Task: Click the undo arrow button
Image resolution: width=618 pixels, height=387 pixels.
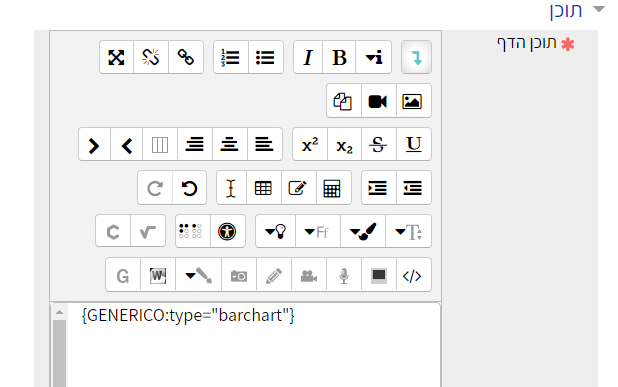Action: point(189,188)
